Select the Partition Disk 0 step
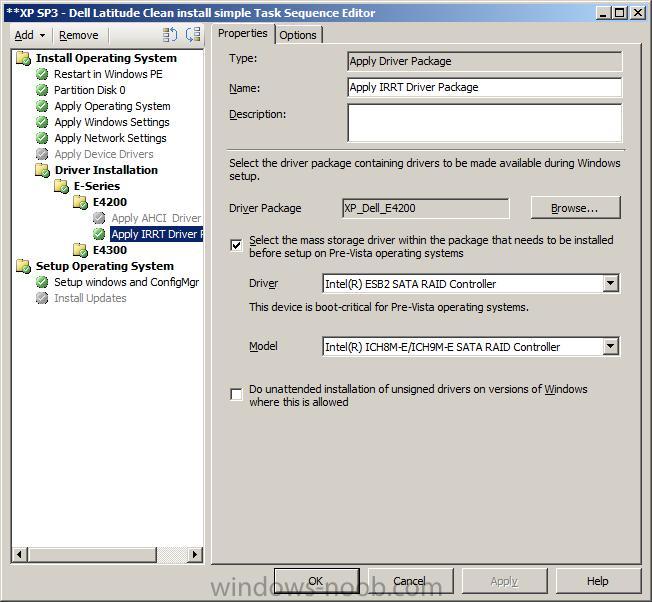 coord(89,90)
